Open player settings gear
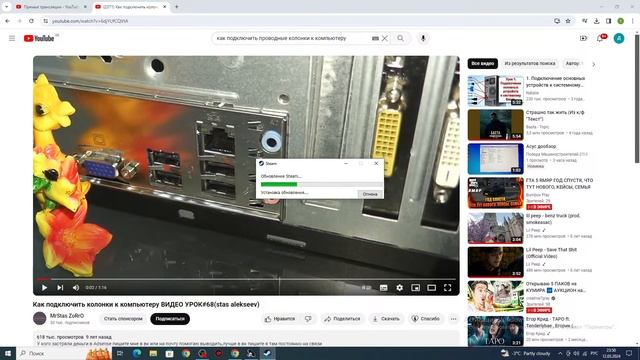The width and height of the screenshot is (640, 360). 400,288
